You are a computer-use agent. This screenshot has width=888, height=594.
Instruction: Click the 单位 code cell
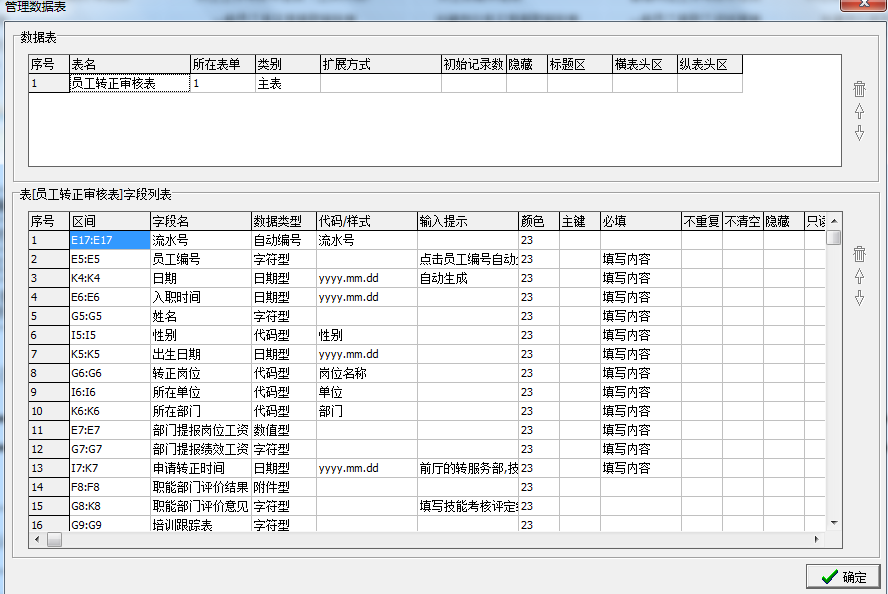367,392
